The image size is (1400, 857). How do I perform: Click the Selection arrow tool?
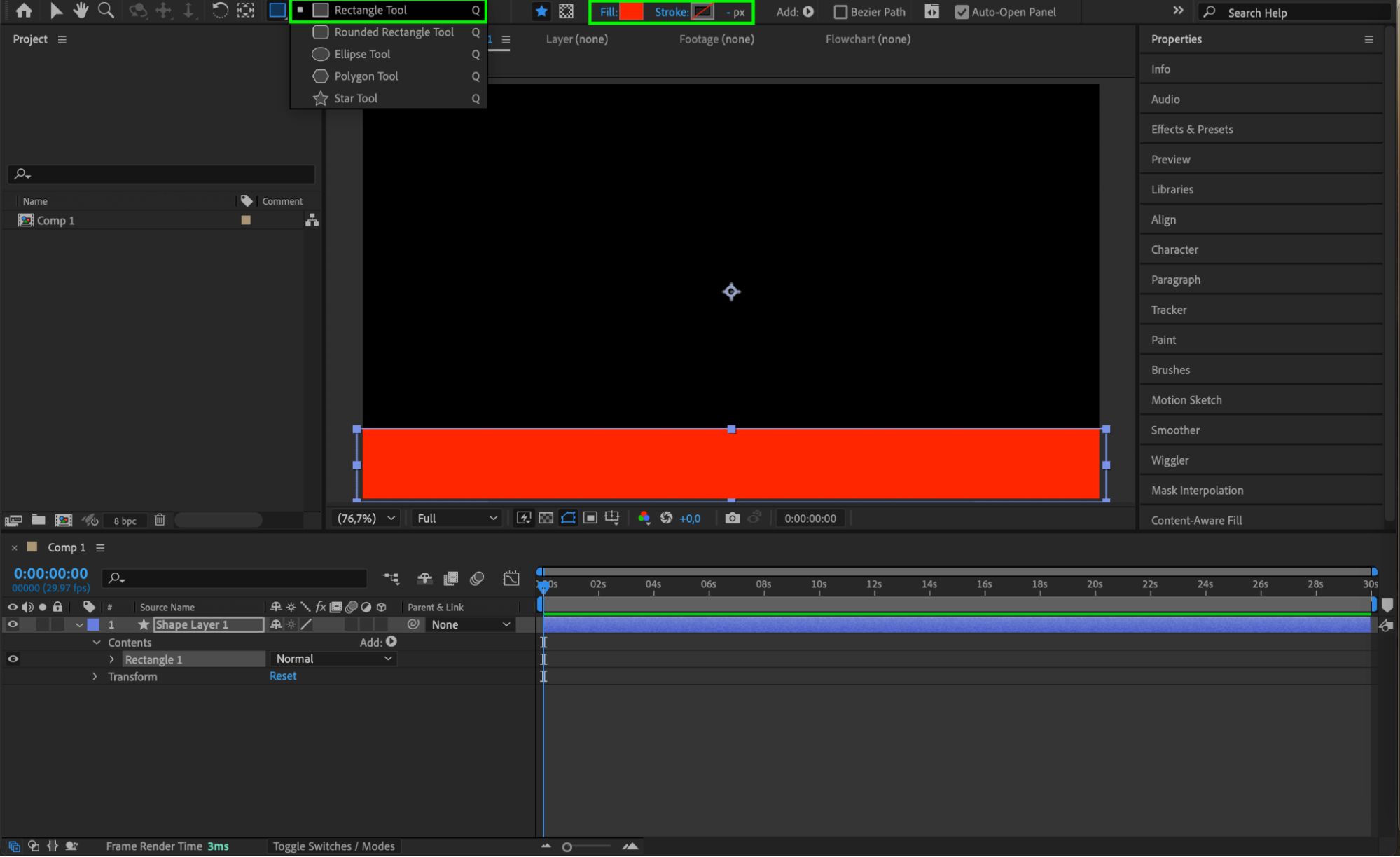click(56, 11)
